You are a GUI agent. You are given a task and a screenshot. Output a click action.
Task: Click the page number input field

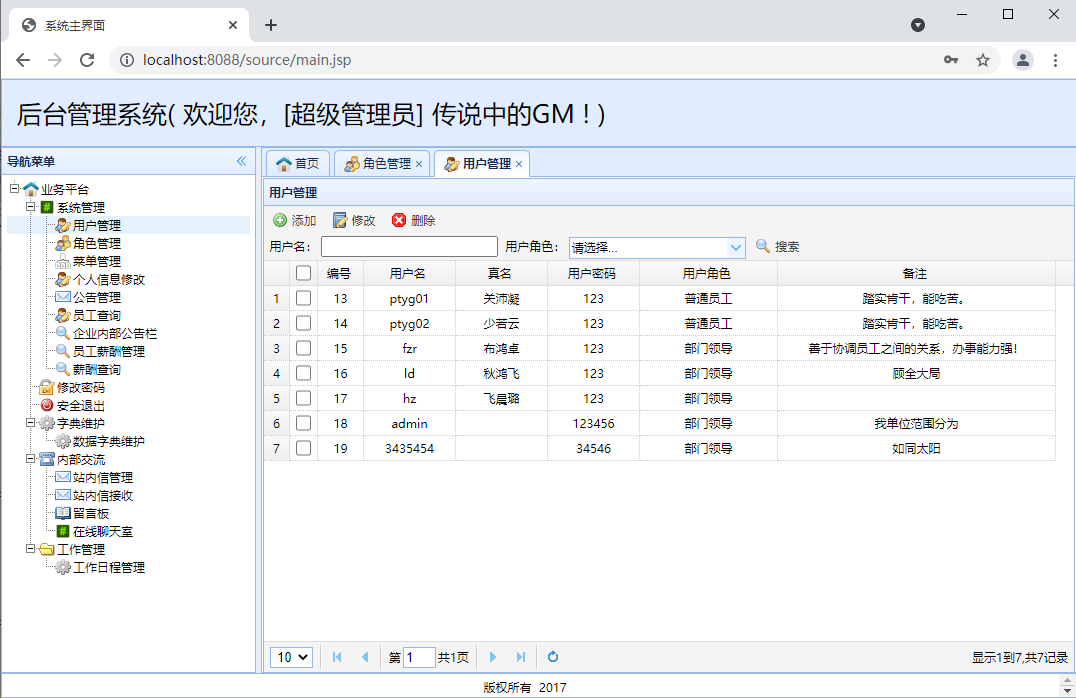(x=419, y=657)
